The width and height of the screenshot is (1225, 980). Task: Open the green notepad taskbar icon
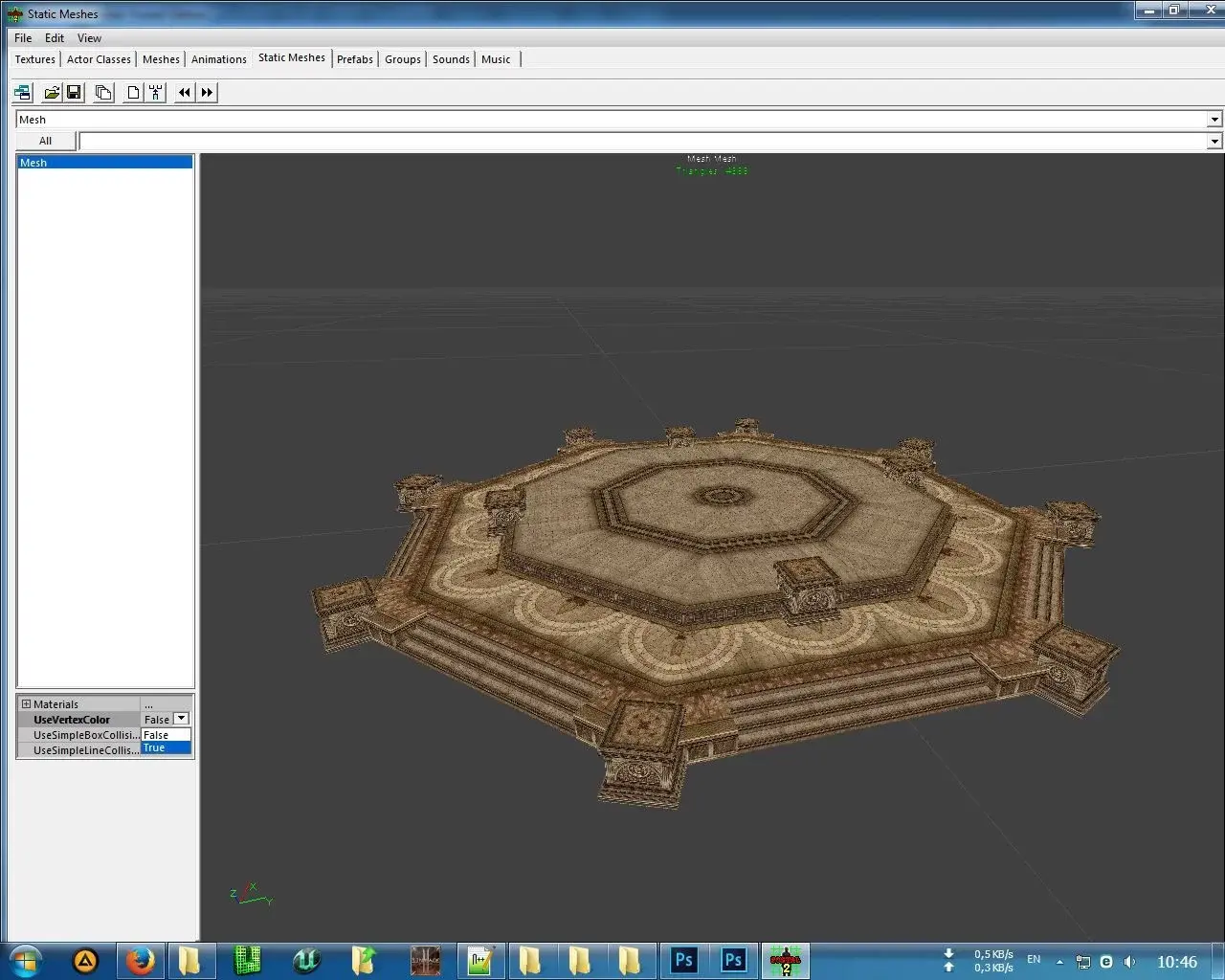click(x=479, y=961)
